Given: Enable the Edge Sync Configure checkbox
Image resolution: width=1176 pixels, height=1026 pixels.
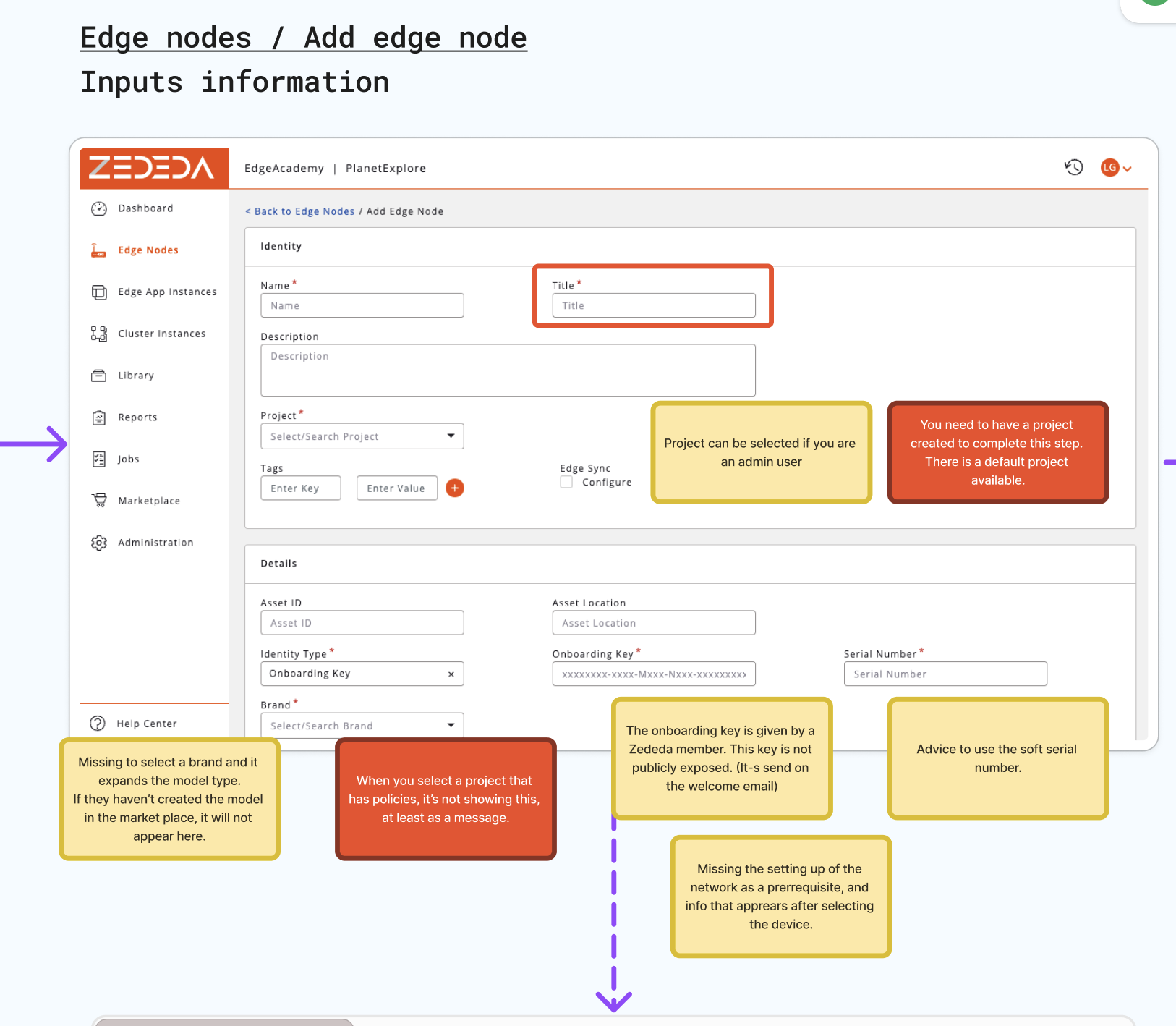Looking at the screenshot, I should [x=566, y=482].
